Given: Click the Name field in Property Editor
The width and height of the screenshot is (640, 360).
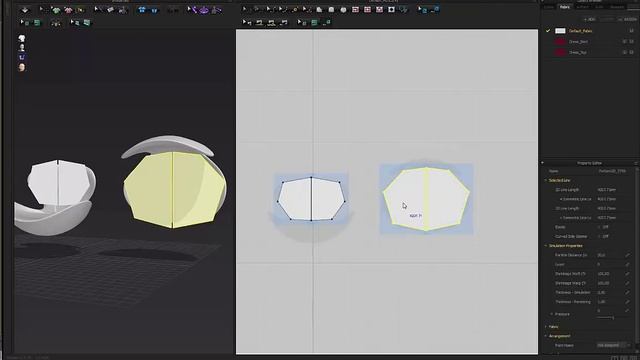Looking at the screenshot, I should [x=615, y=171].
